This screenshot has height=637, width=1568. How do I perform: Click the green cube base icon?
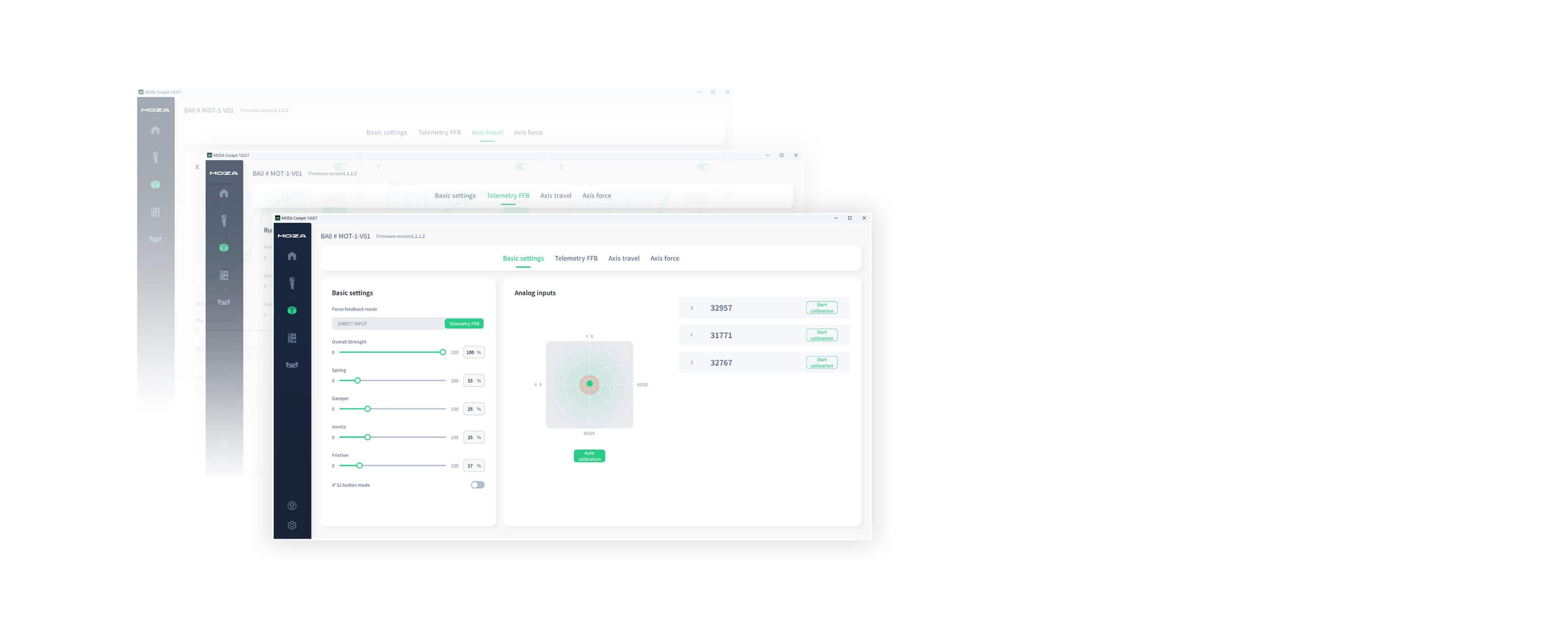[292, 311]
